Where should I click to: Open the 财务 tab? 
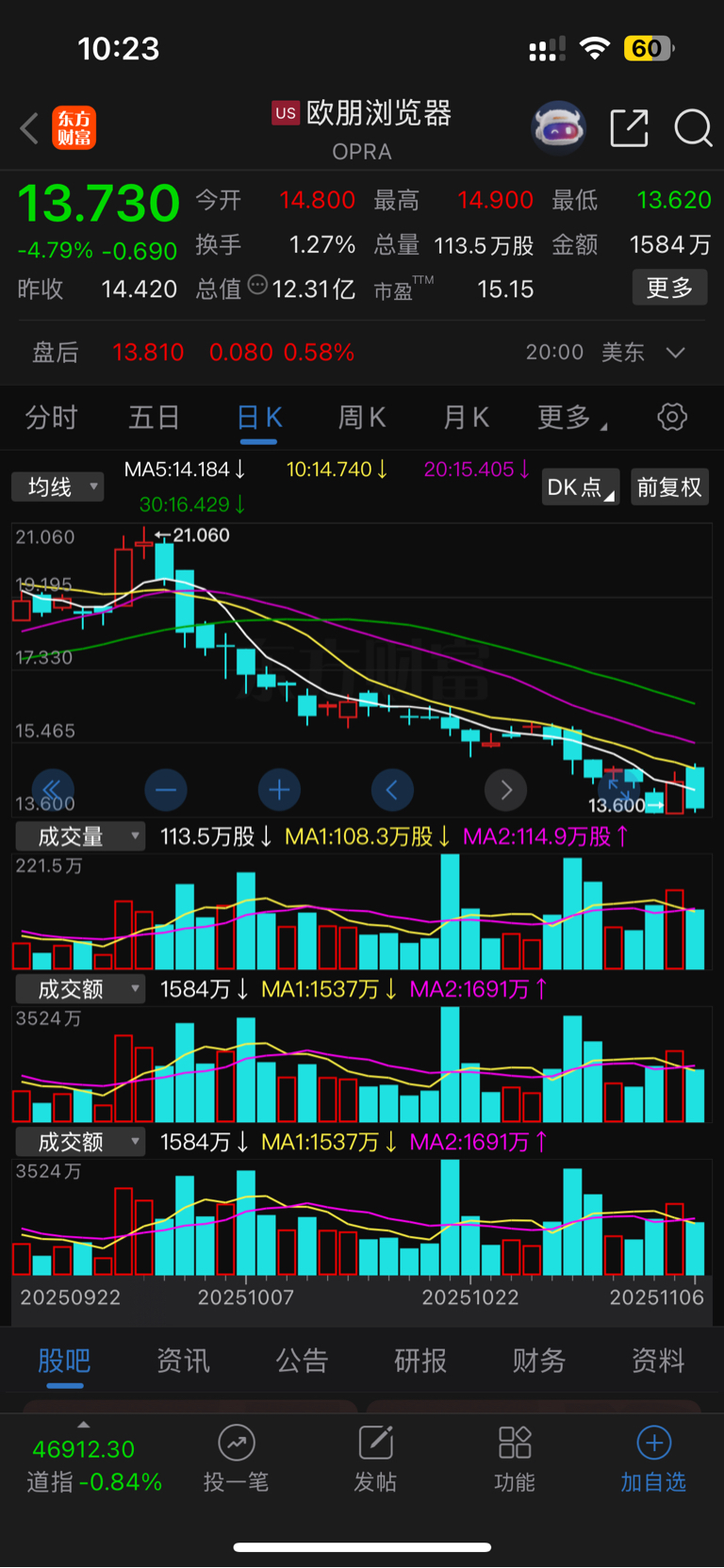pyautogui.click(x=539, y=1361)
